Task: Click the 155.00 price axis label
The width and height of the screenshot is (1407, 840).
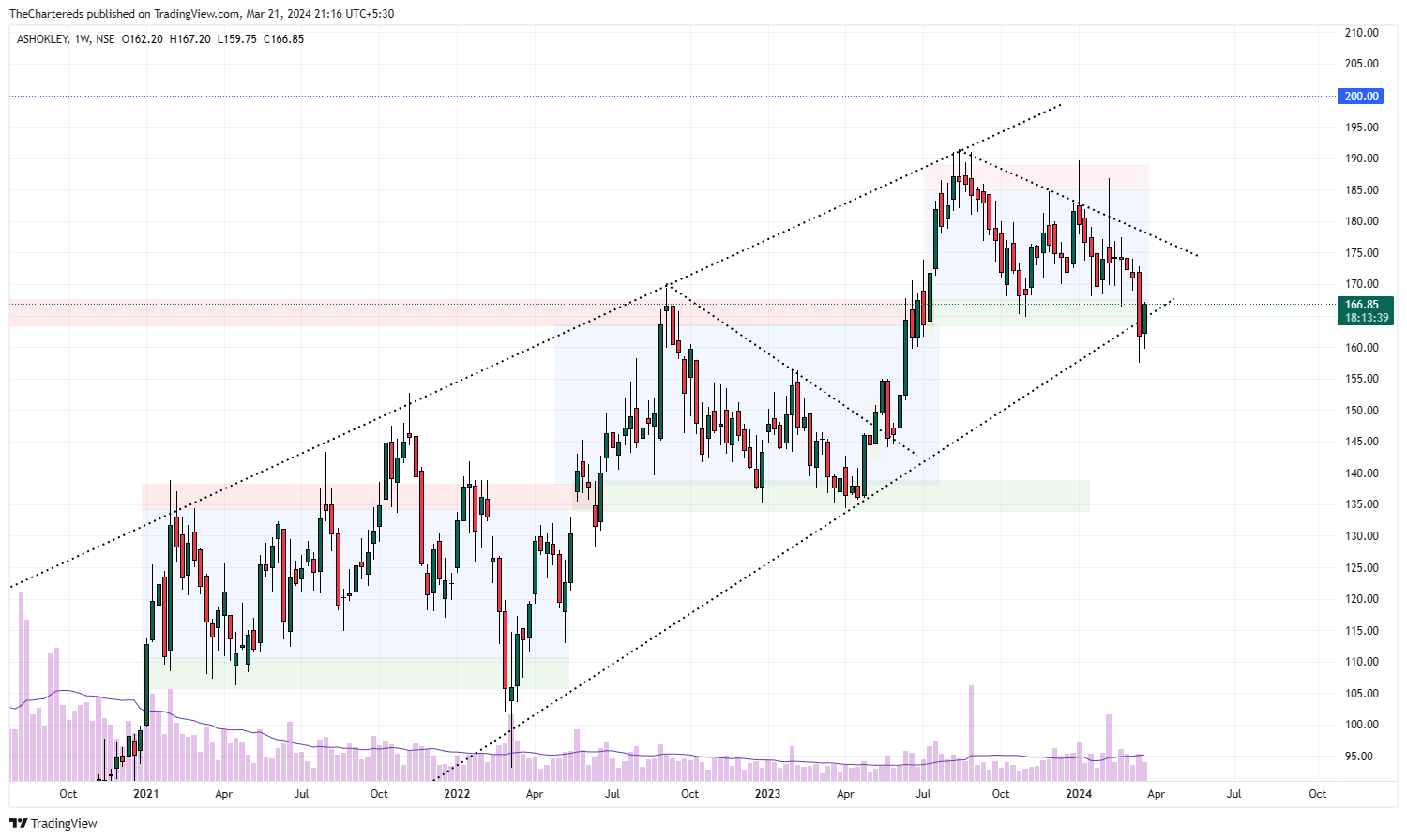Action: click(x=1362, y=379)
